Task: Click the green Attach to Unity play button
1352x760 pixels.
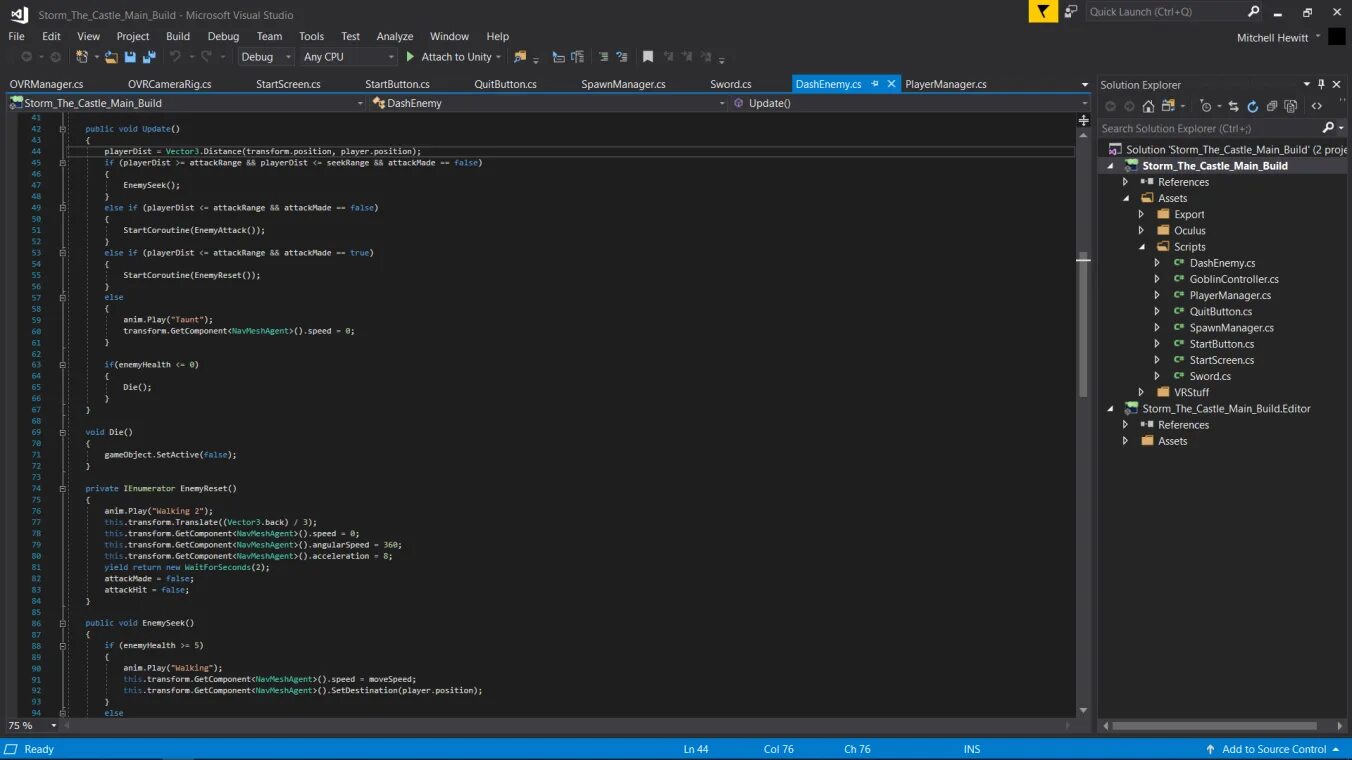Action: 410,57
